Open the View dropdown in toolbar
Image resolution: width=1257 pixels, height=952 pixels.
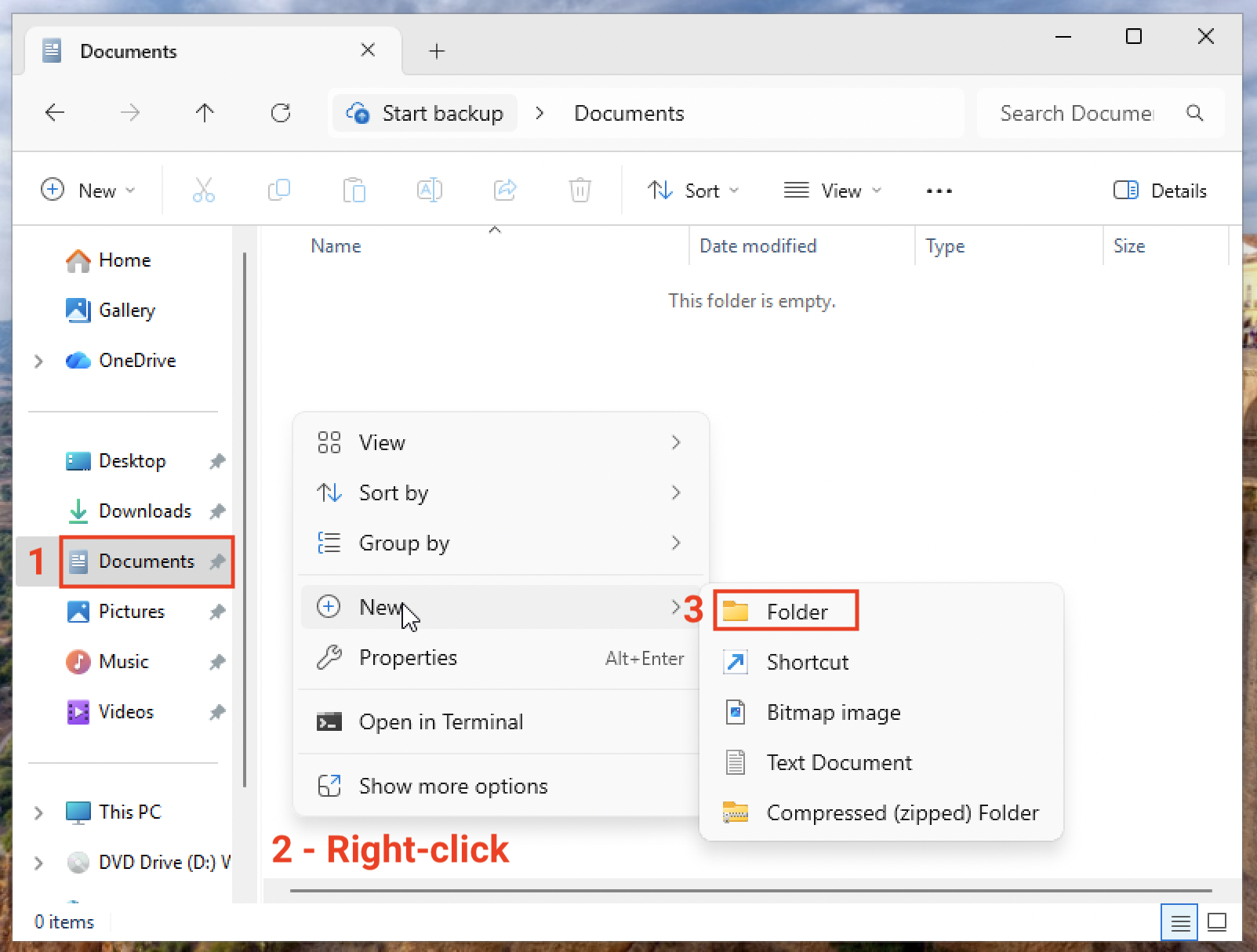pyautogui.click(x=833, y=191)
